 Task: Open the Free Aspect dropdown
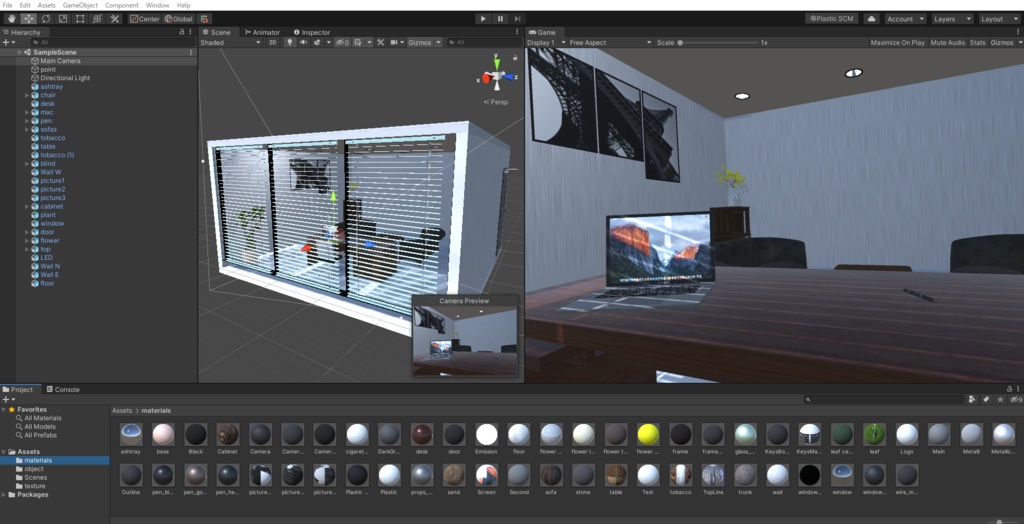tap(610, 42)
